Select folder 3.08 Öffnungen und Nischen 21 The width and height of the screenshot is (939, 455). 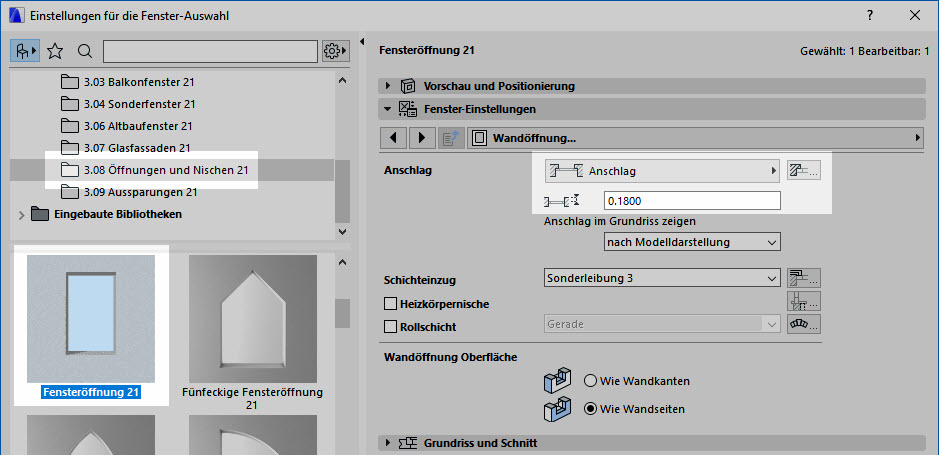[155, 171]
